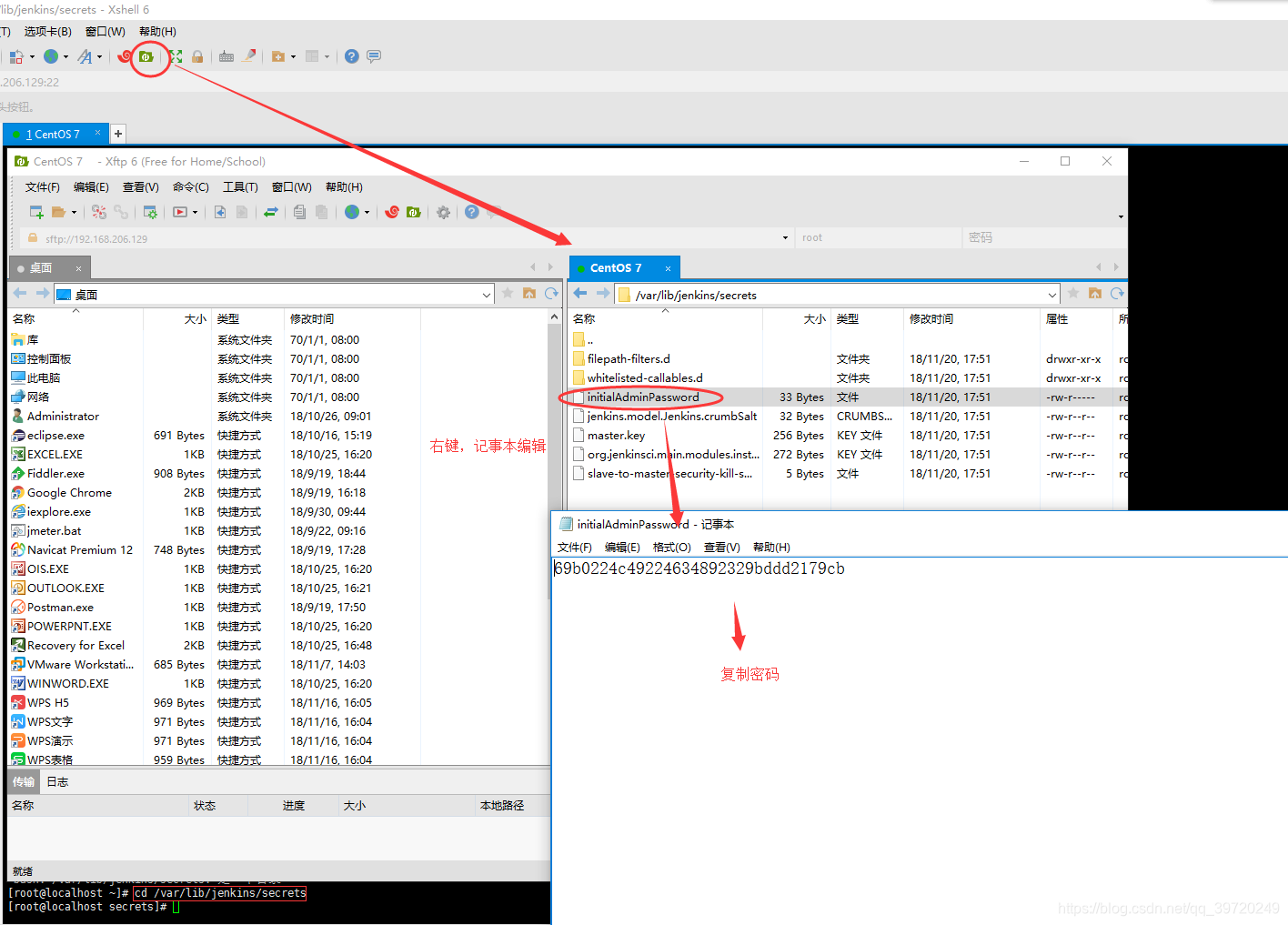1288x925 pixels.
Task: Click the chat bubble icon in Xshell toolbar
Action: pos(374,56)
